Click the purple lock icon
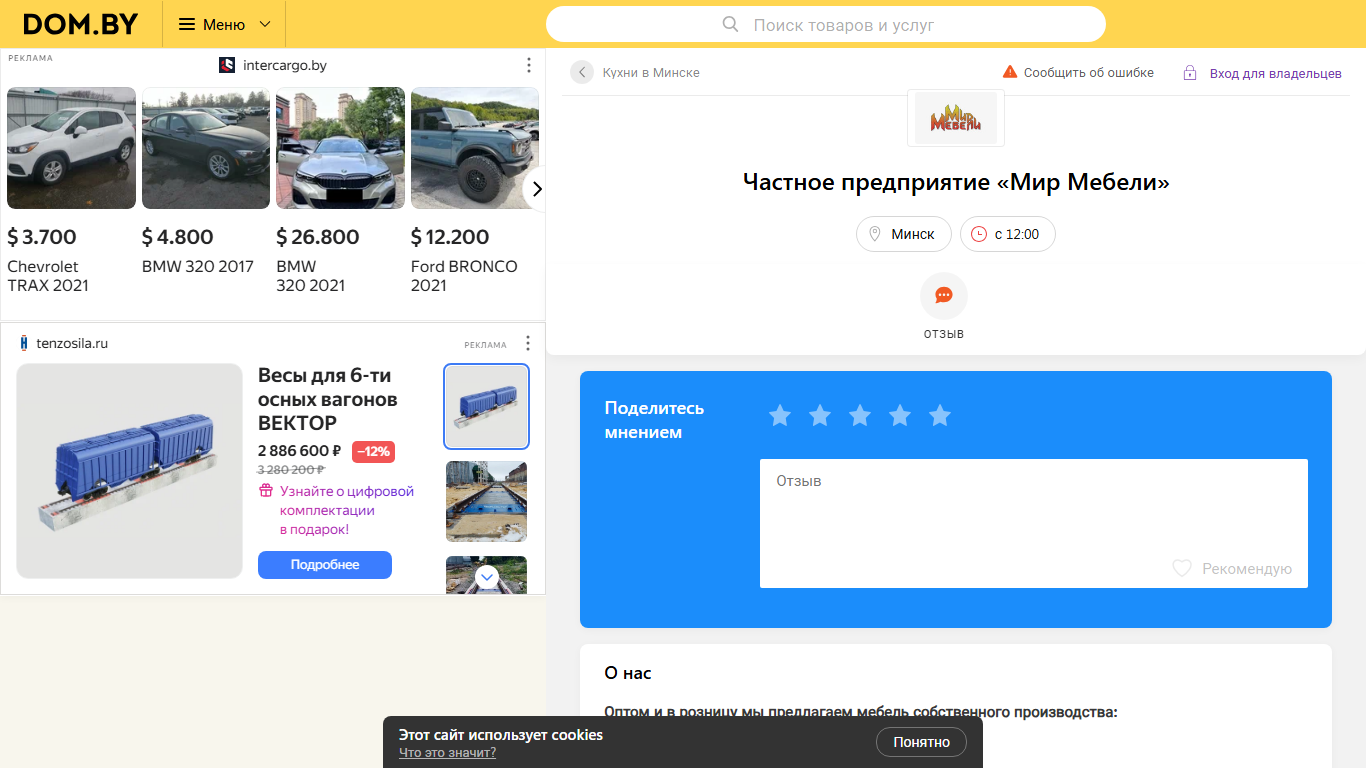1366x768 pixels. (1190, 73)
